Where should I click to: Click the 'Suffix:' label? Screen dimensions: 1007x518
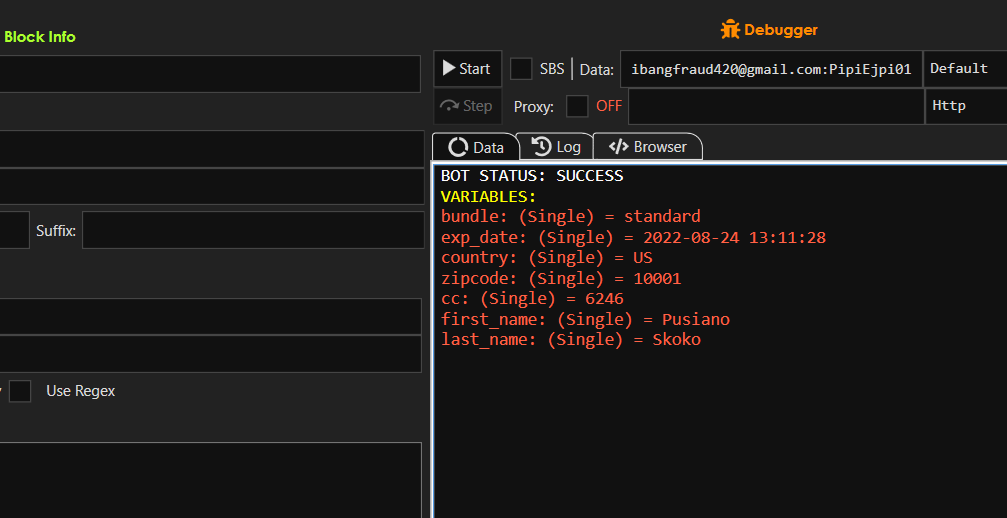click(56, 230)
